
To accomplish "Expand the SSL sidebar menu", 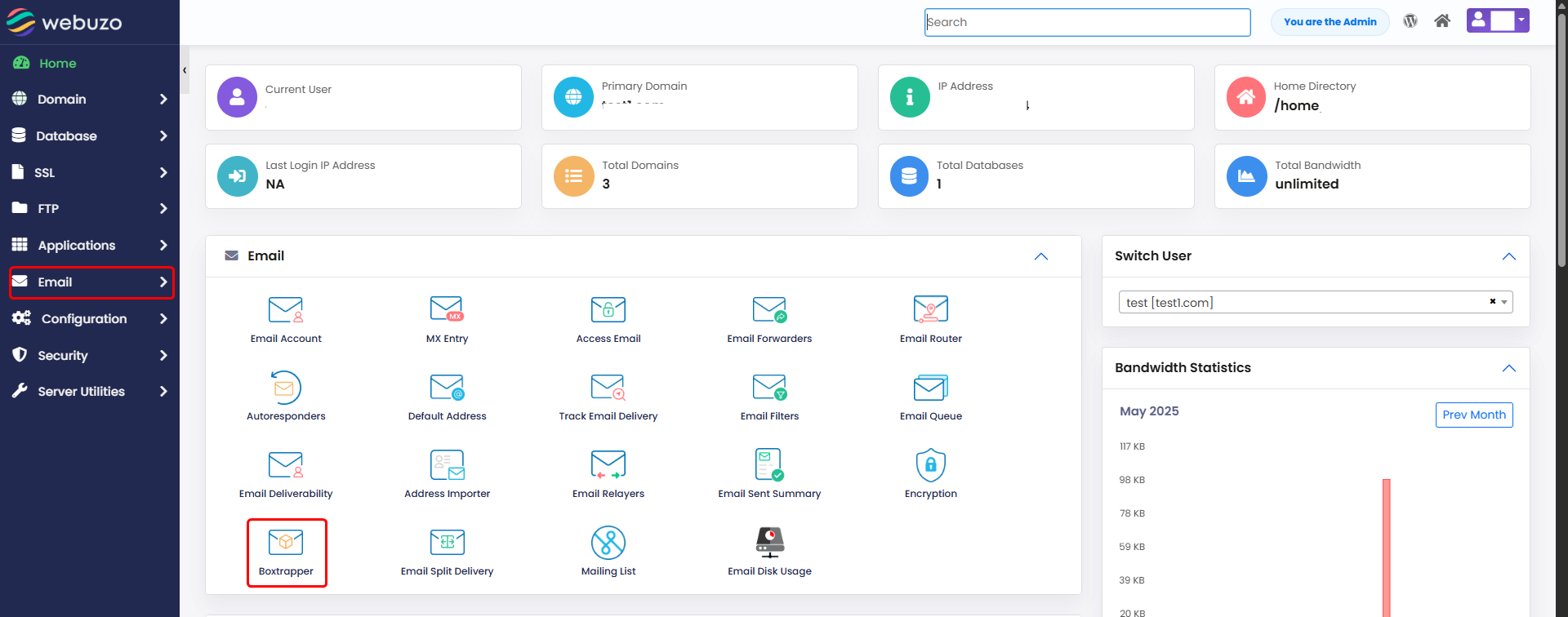I will (90, 172).
